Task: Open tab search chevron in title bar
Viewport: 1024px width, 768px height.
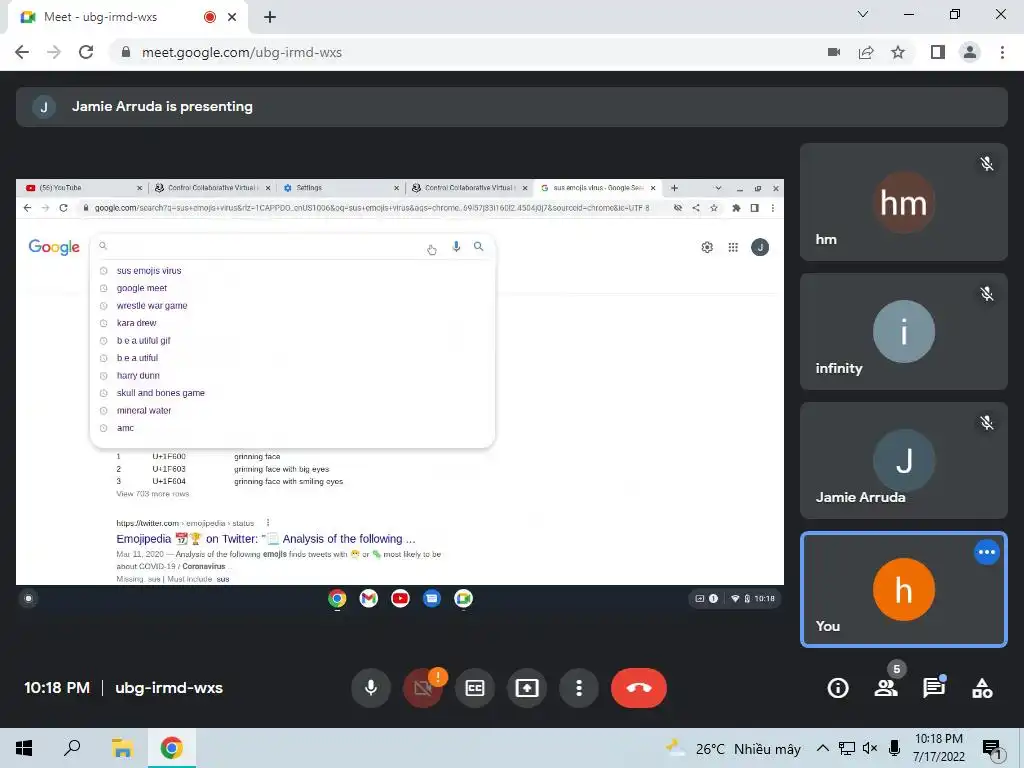Action: 863,14
